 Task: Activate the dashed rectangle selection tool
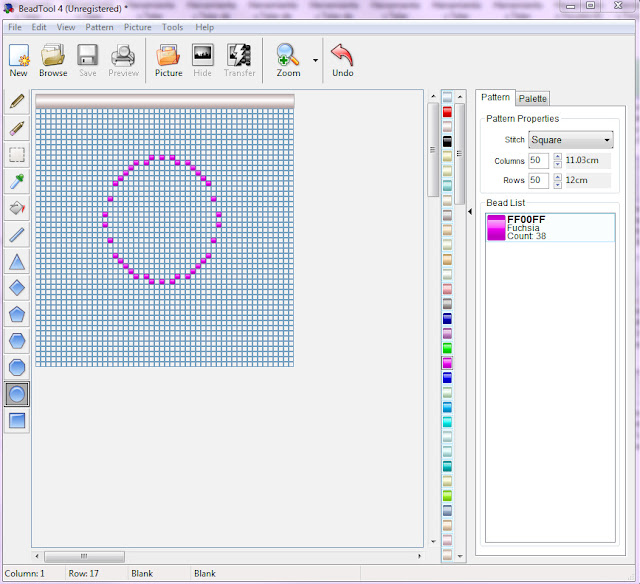pos(17,155)
